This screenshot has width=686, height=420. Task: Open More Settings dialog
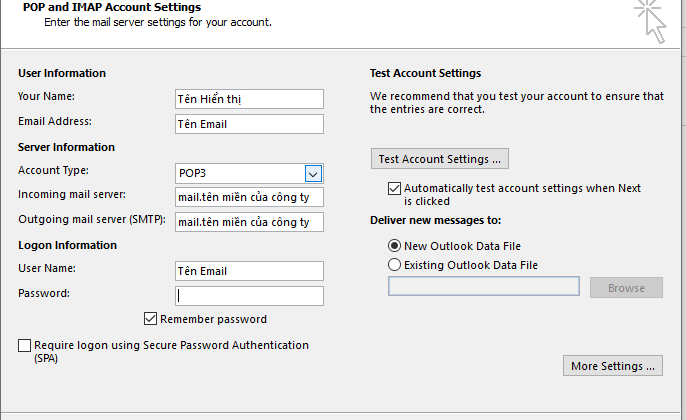612,365
